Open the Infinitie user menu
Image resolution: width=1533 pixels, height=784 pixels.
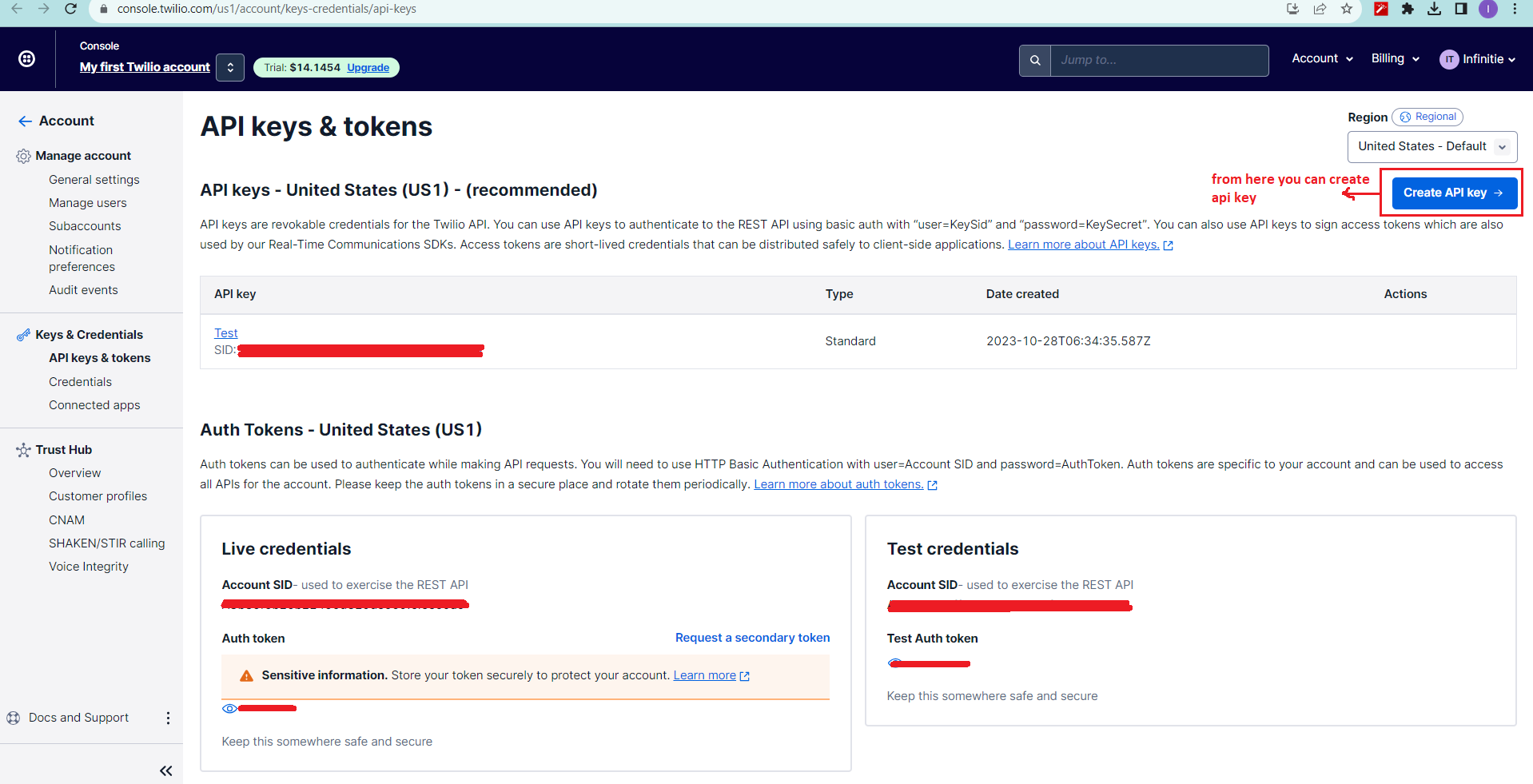1477,59
